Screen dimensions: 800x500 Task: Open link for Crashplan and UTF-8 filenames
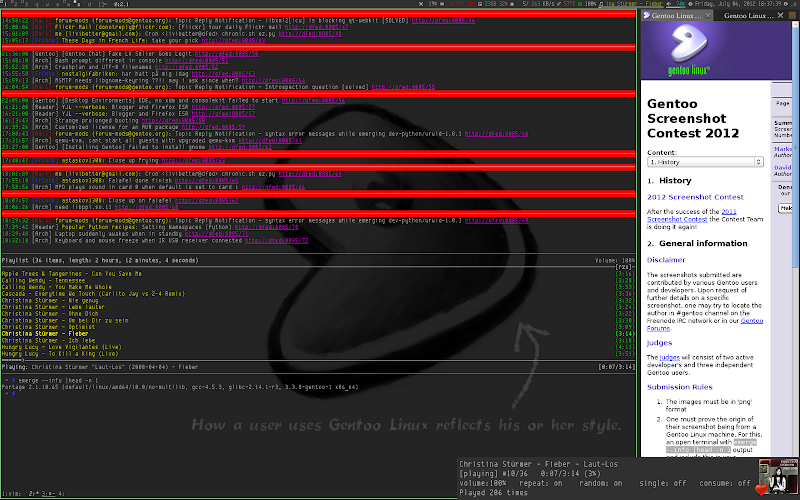tap(186, 67)
